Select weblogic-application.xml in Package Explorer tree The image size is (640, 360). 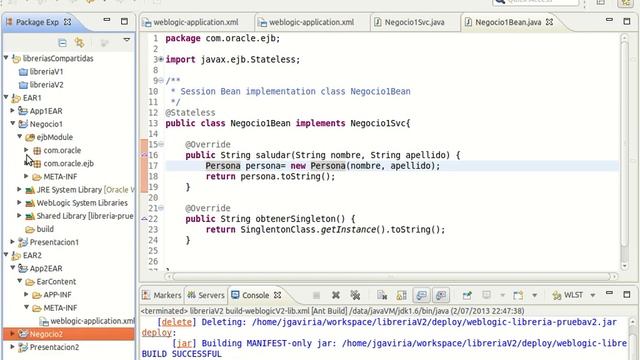87,321
